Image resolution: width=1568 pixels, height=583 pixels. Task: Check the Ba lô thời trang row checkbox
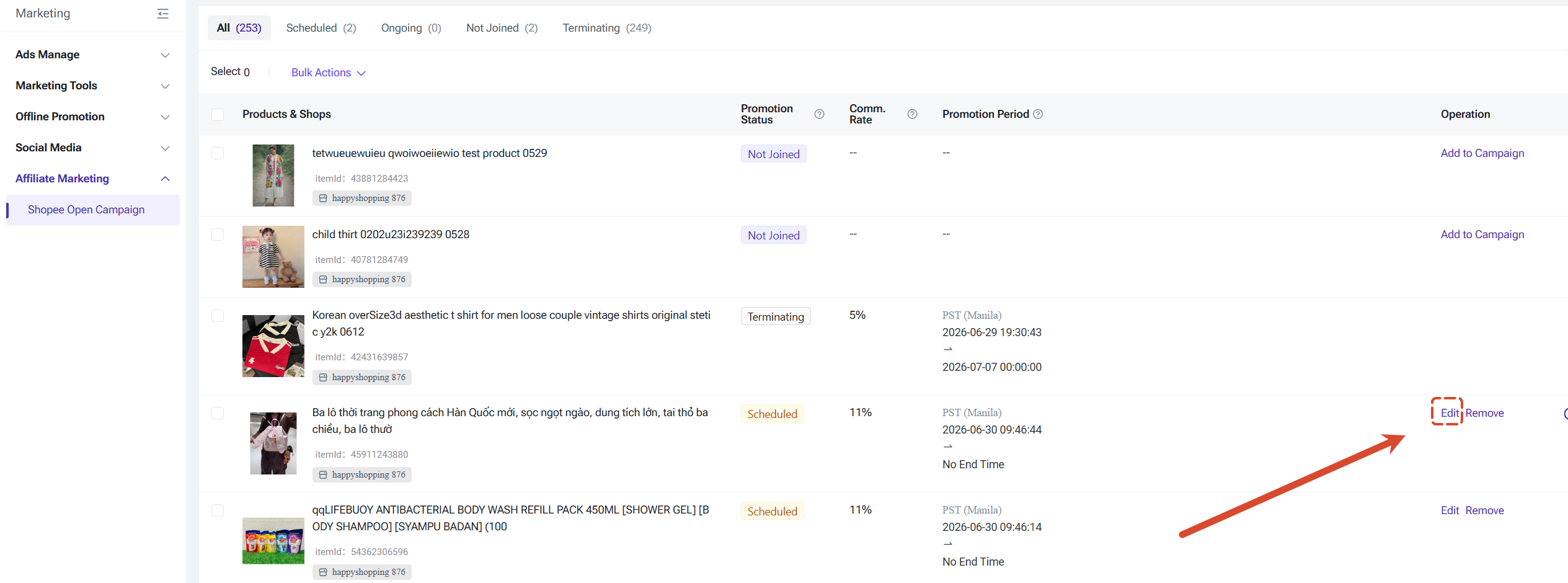coord(218,413)
